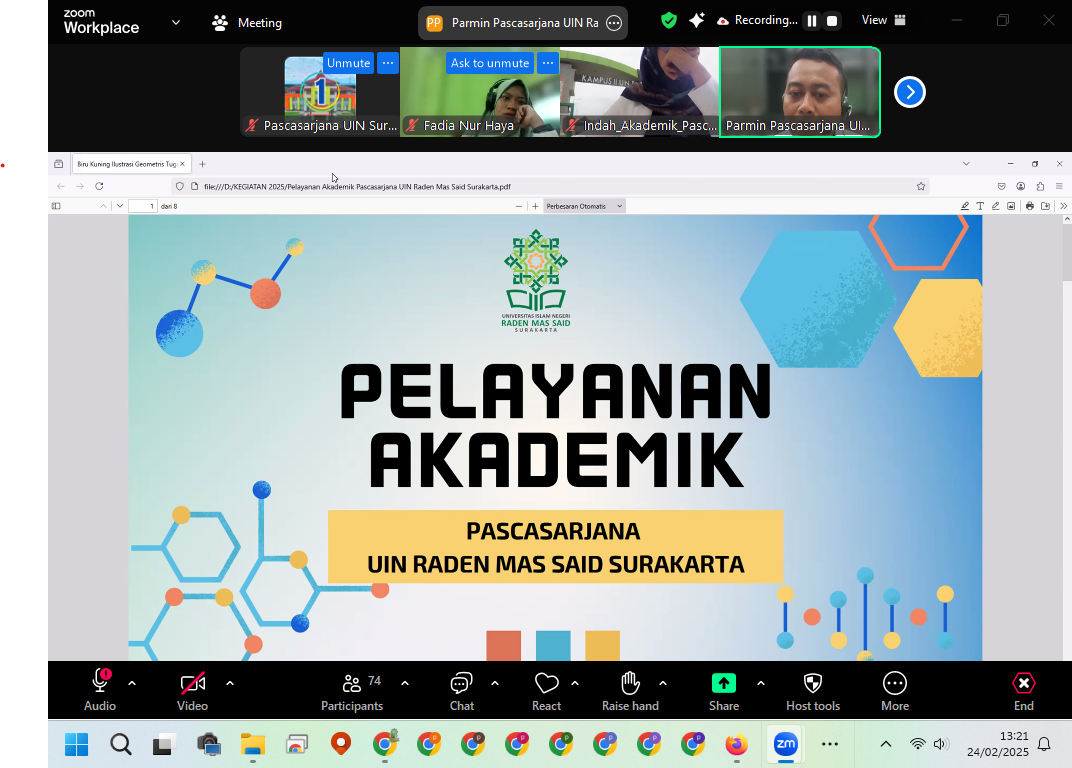This screenshot has height=768, width=1072.
Task: Open the Windows Start menu
Action: click(x=77, y=744)
